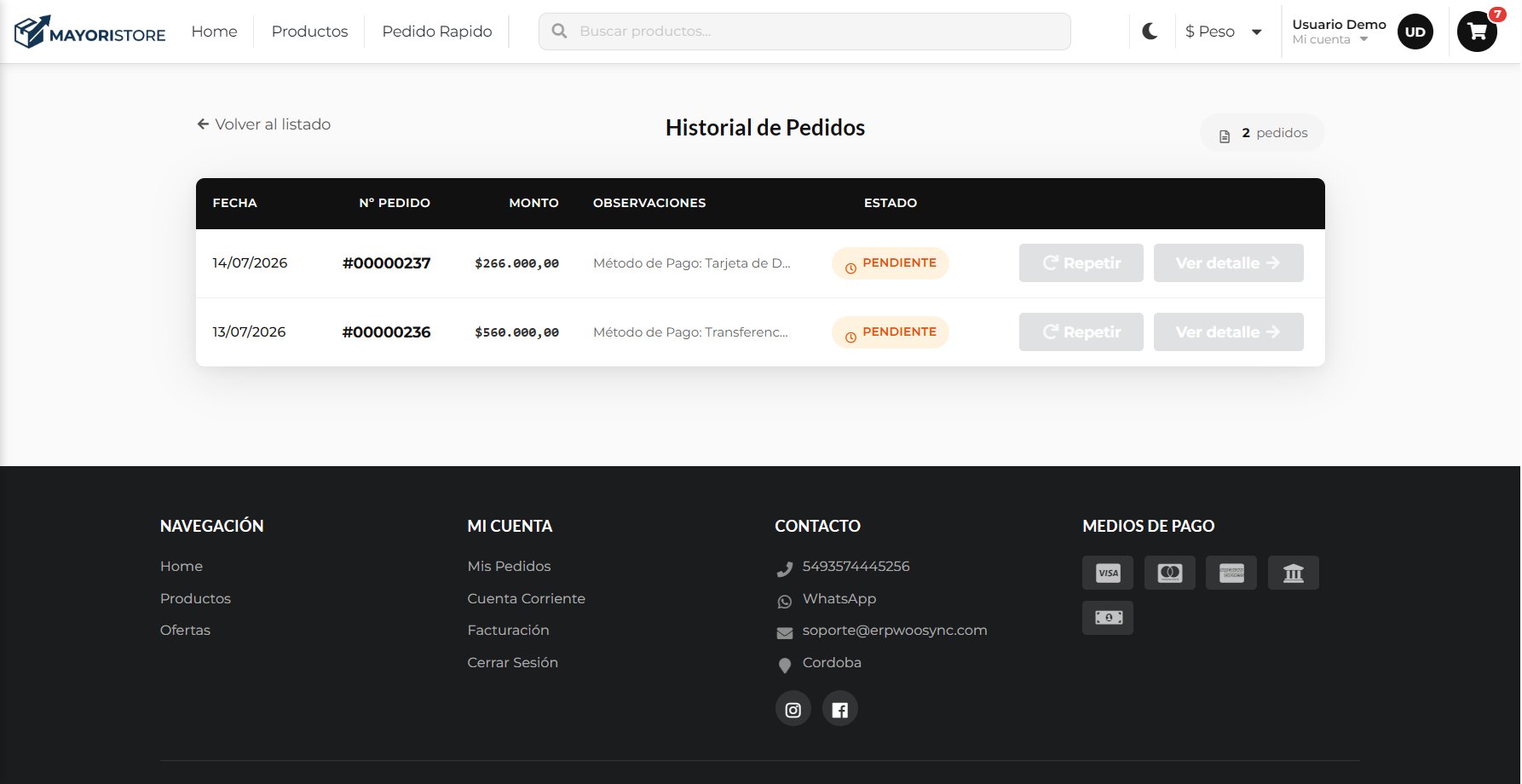Repeat order #00000237
The width and height of the screenshot is (1522, 784).
[x=1081, y=263]
